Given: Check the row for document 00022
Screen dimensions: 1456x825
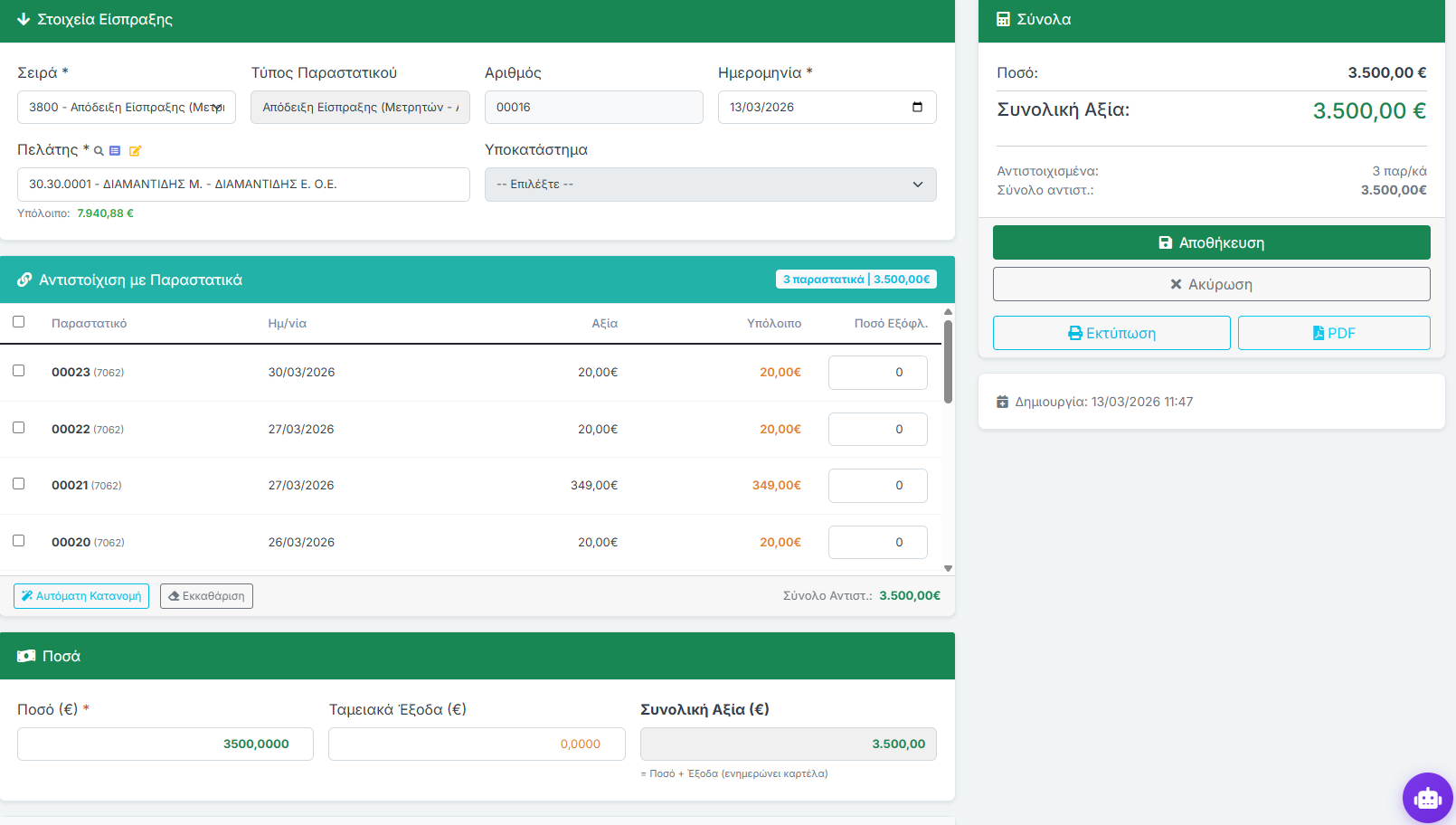Looking at the screenshot, I should [18, 428].
